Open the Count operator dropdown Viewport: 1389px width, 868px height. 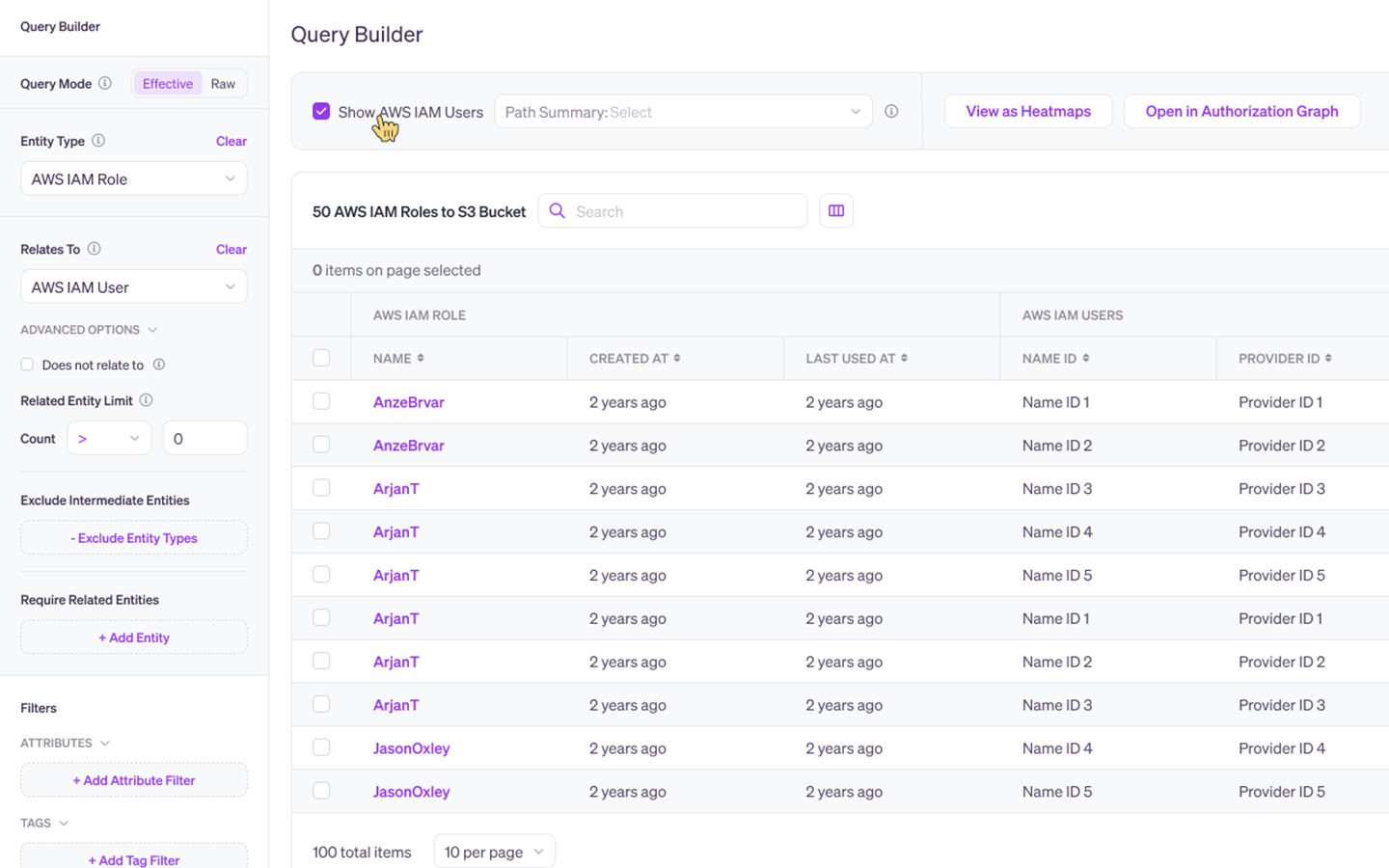pos(109,438)
